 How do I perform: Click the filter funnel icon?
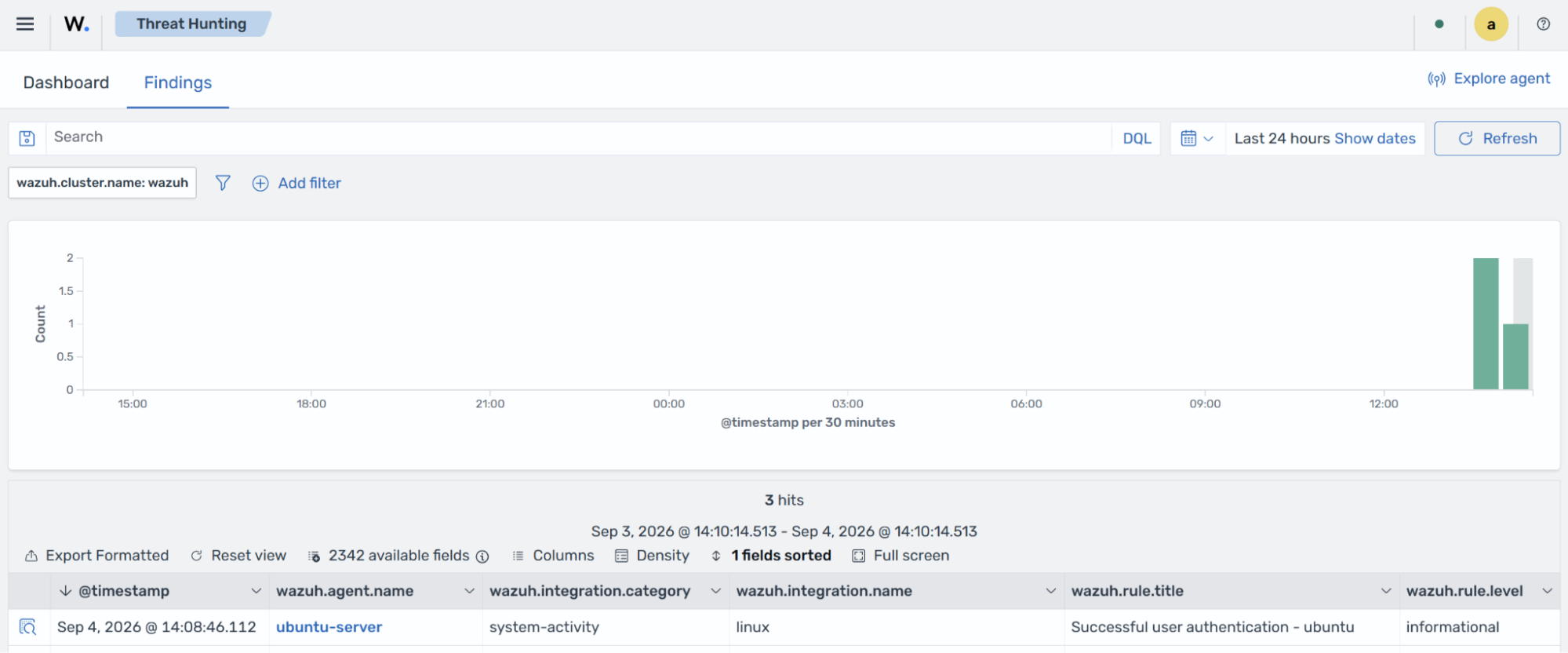click(223, 183)
